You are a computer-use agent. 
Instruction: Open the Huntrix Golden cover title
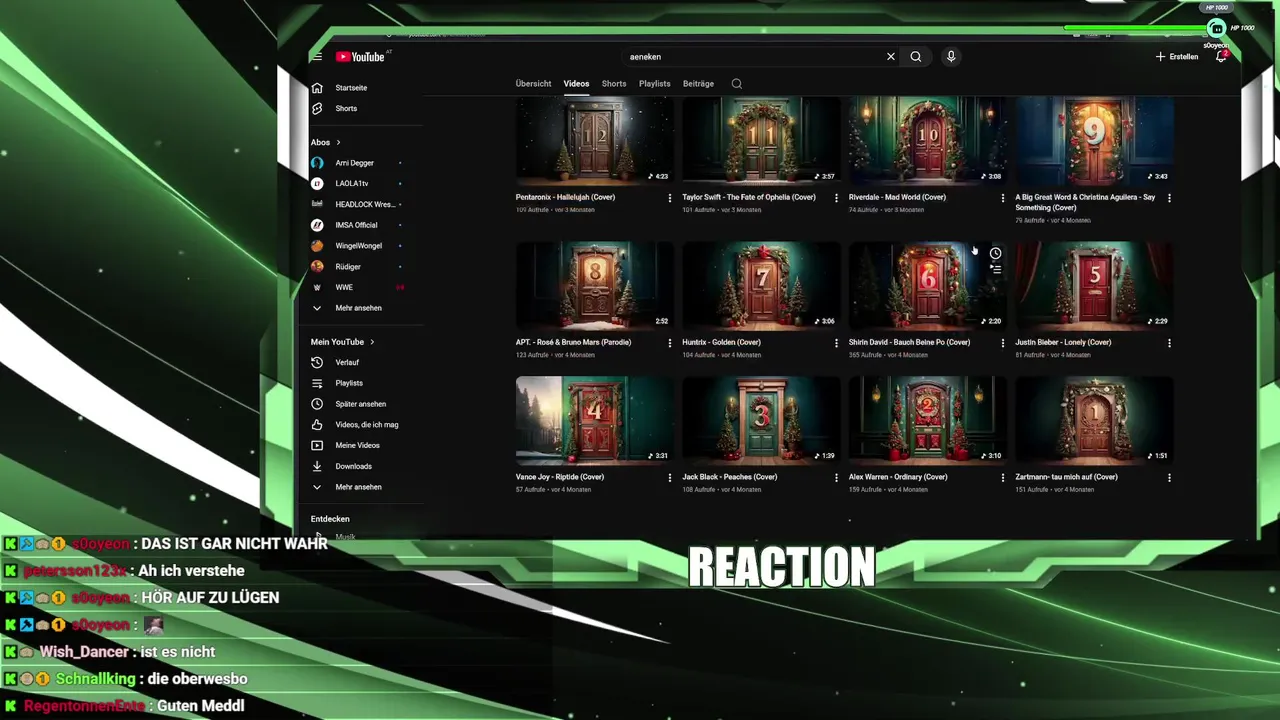pyautogui.click(x=721, y=342)
